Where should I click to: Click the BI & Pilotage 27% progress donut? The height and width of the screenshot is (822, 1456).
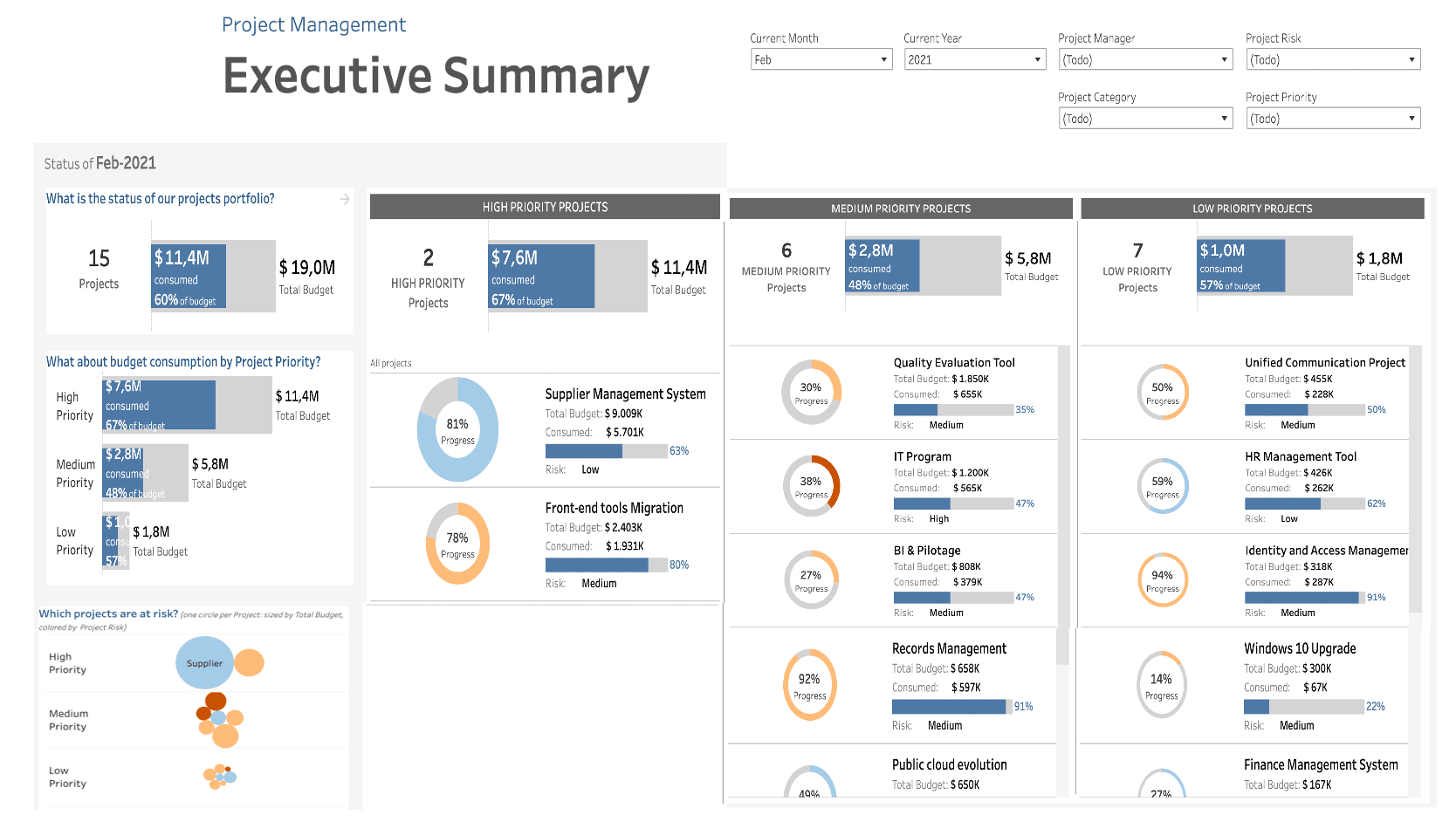click(x=811, y=580)
